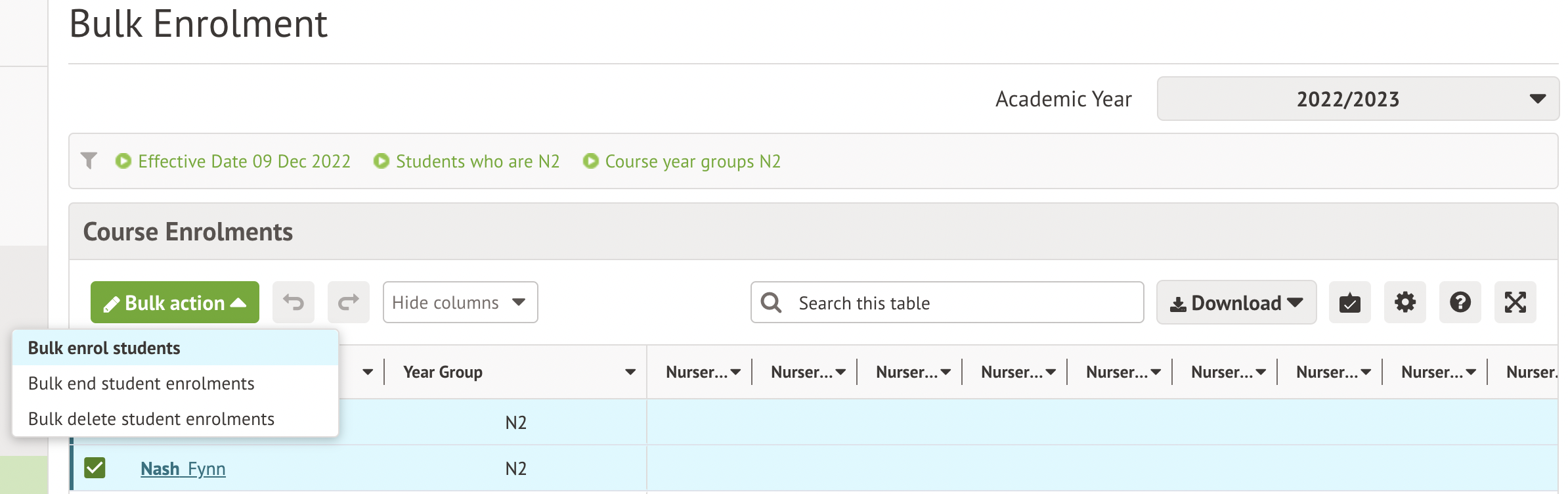Choose Bulk delete student enrolments
This screenshot has height=494, width=1568.
pos(151,419)
